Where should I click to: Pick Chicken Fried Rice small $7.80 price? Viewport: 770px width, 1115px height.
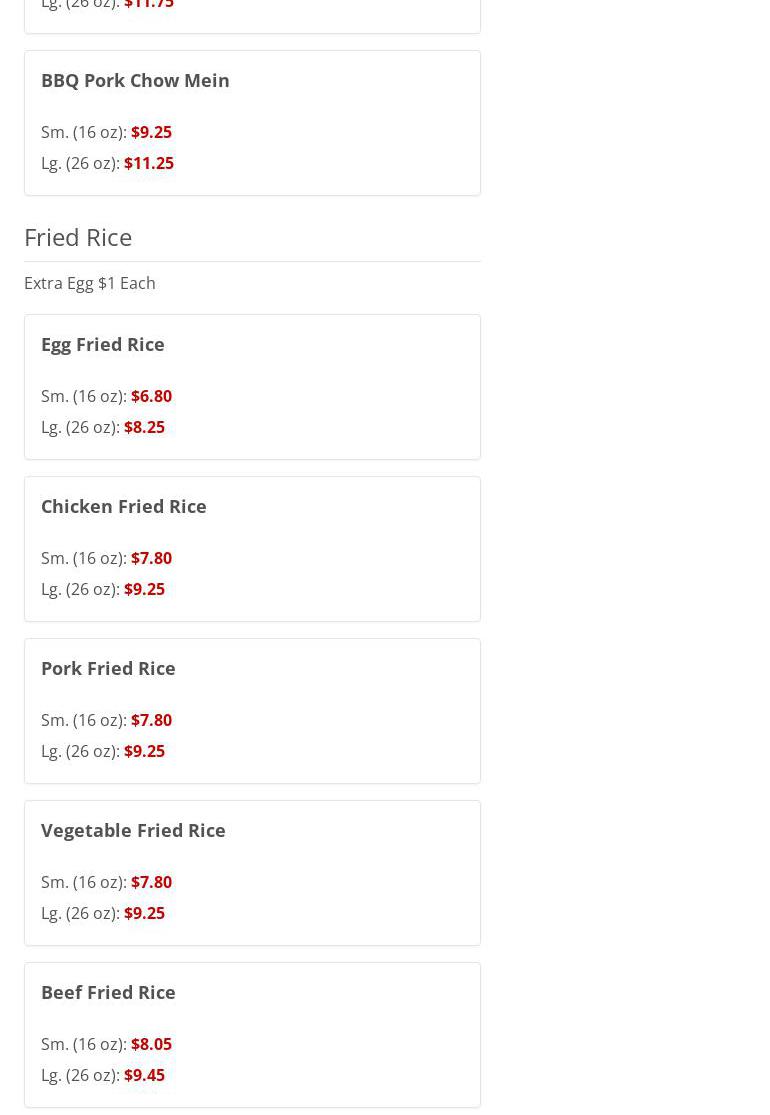[151, 558]
